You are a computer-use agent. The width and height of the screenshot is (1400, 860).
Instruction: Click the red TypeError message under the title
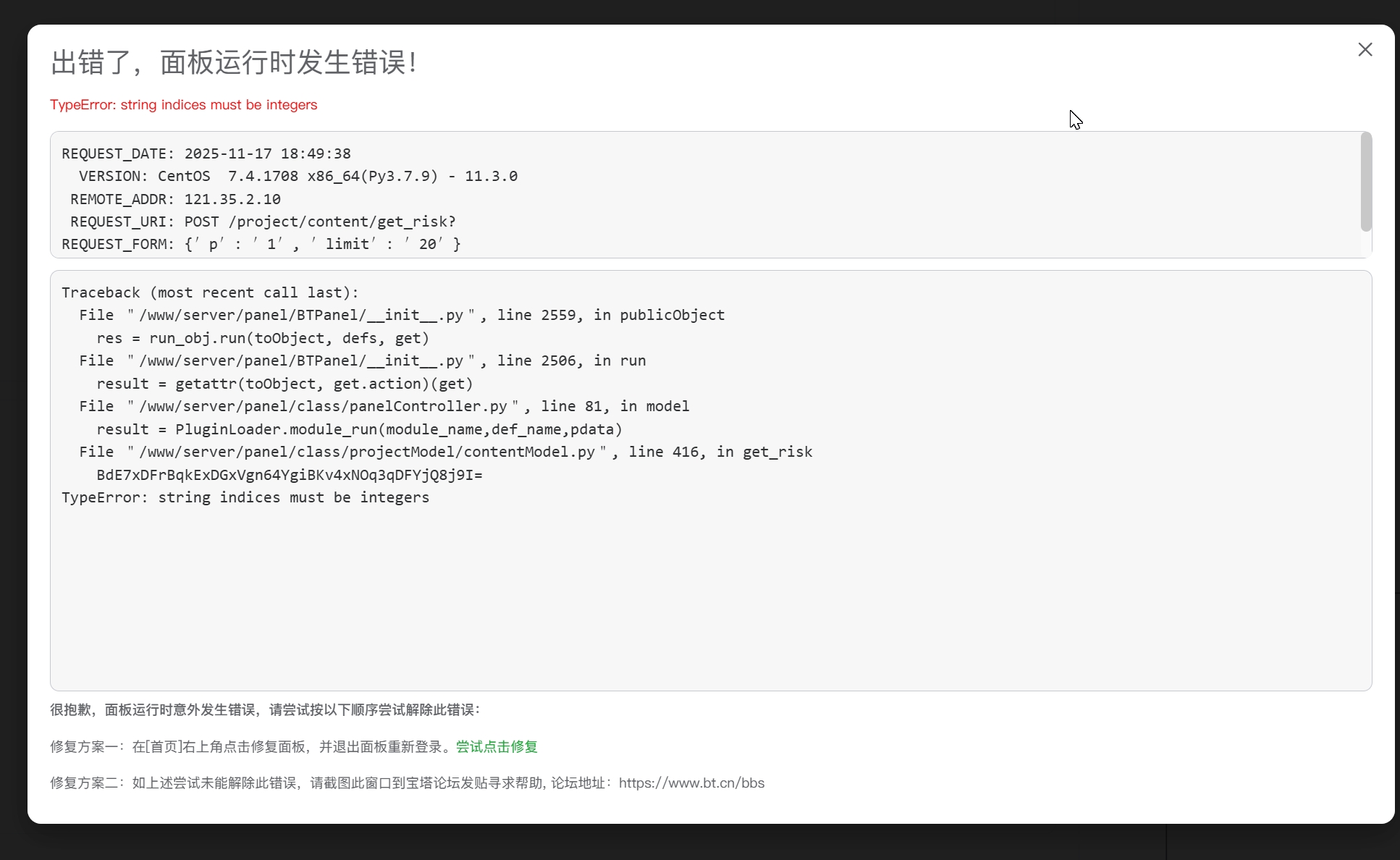point(183,104)
